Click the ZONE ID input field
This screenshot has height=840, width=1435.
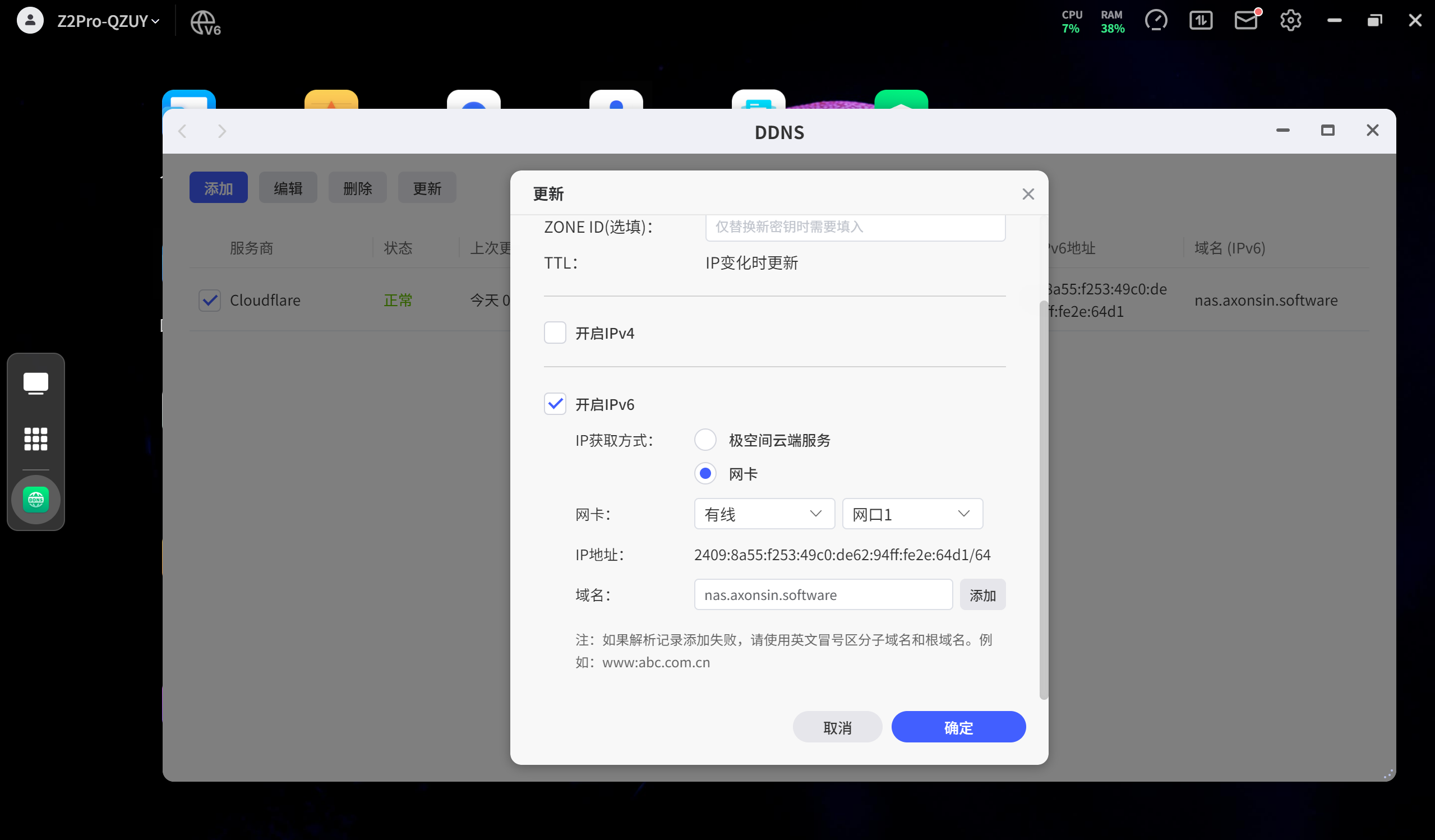(x=855, y=227)
